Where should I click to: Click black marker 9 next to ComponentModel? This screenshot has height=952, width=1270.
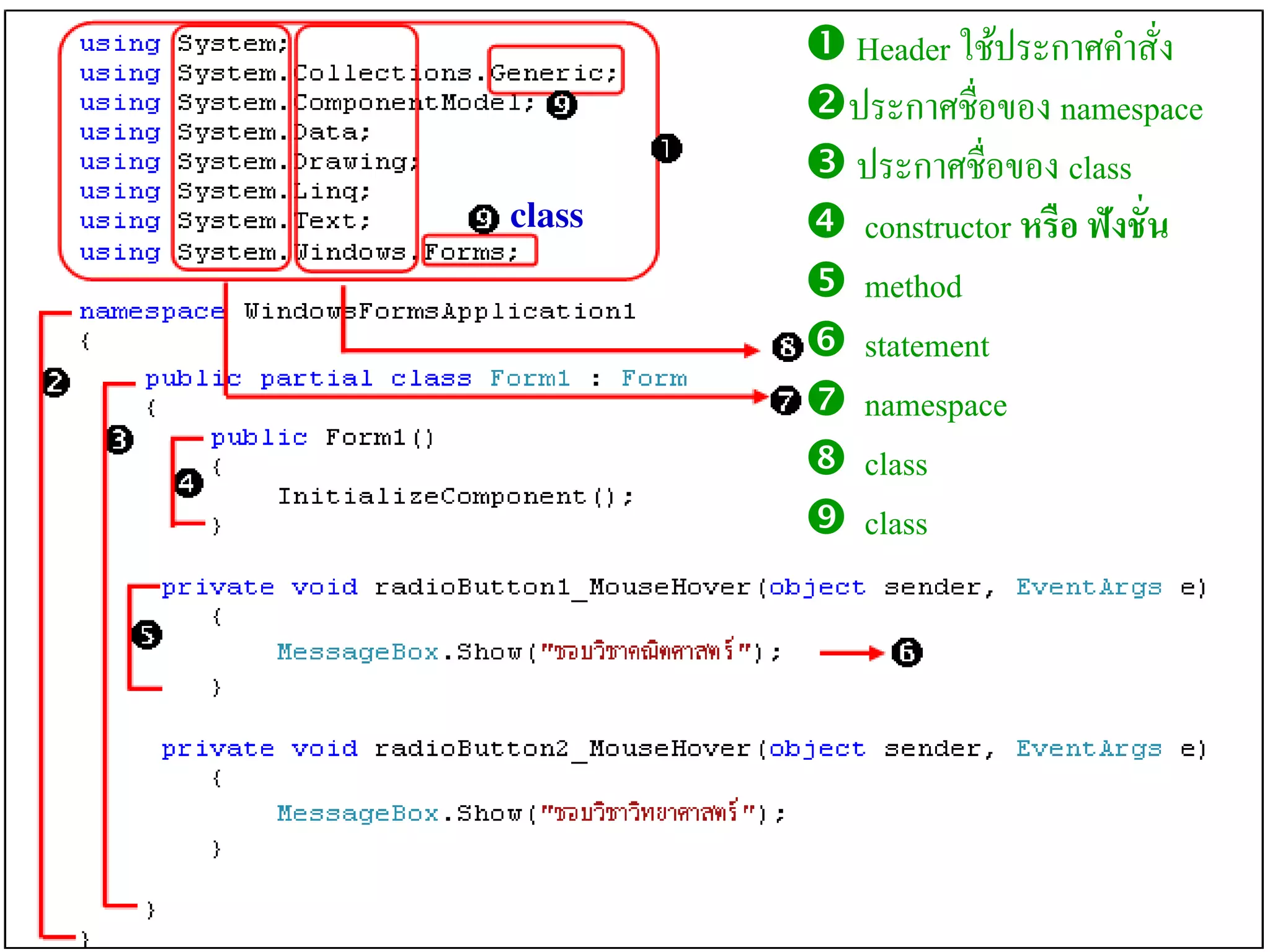[x=561, y=105]
